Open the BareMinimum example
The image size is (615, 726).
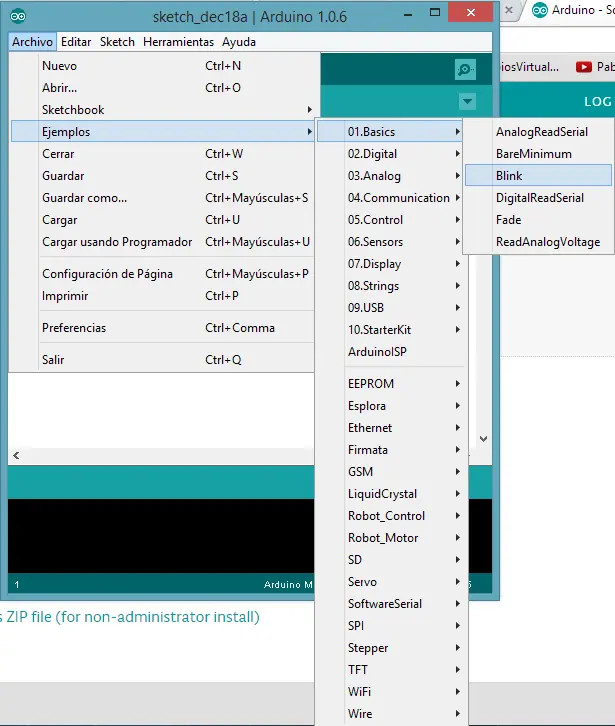point(539,154)
